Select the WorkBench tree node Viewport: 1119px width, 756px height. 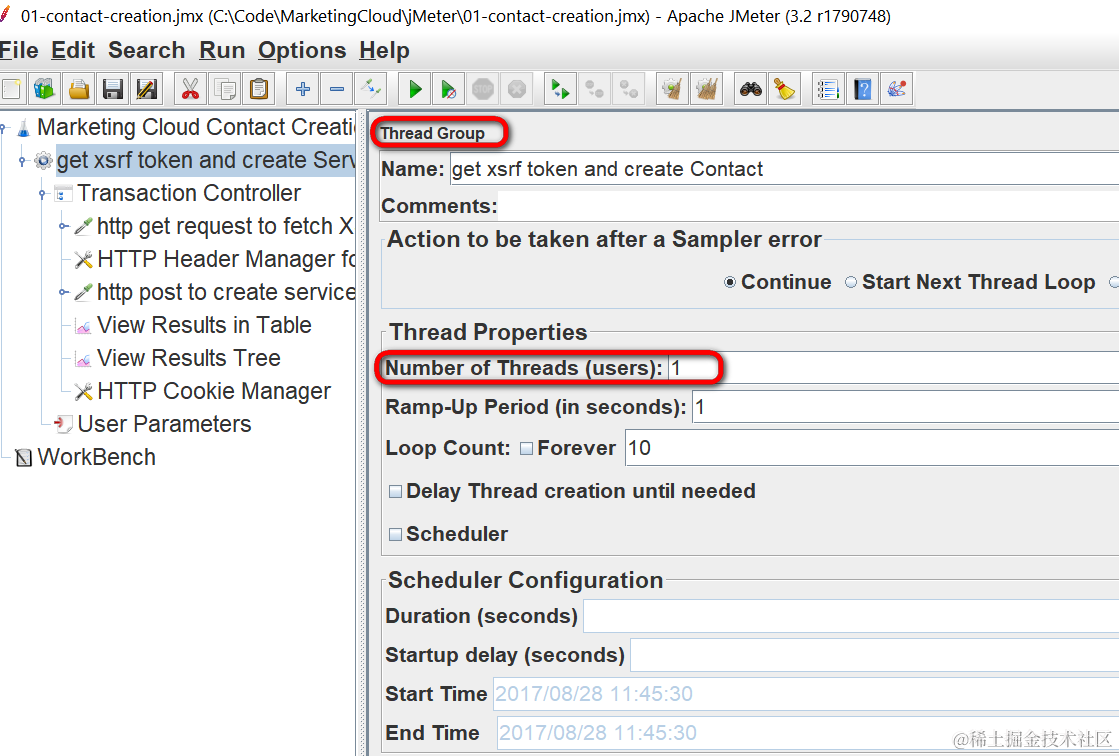tap(96, 457)
